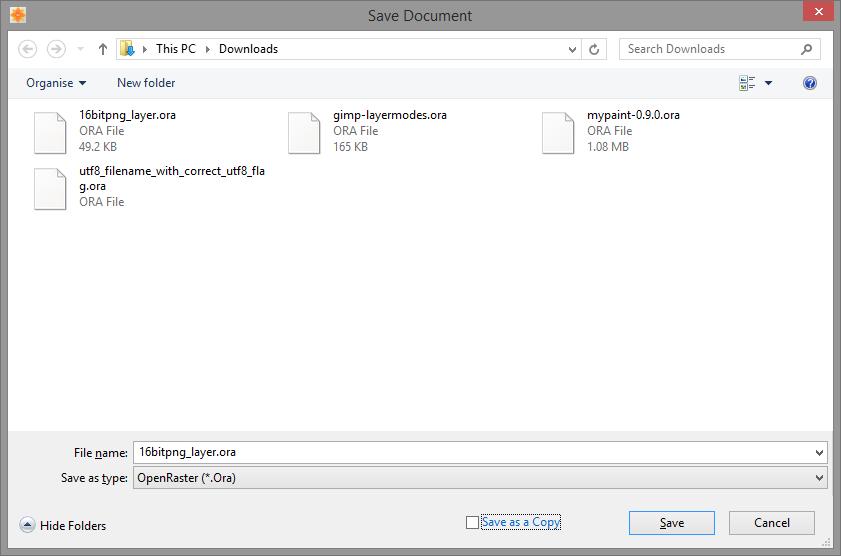841x556 pixels.
Task: Open the Organise menu
Action: [x=56, y=83]
